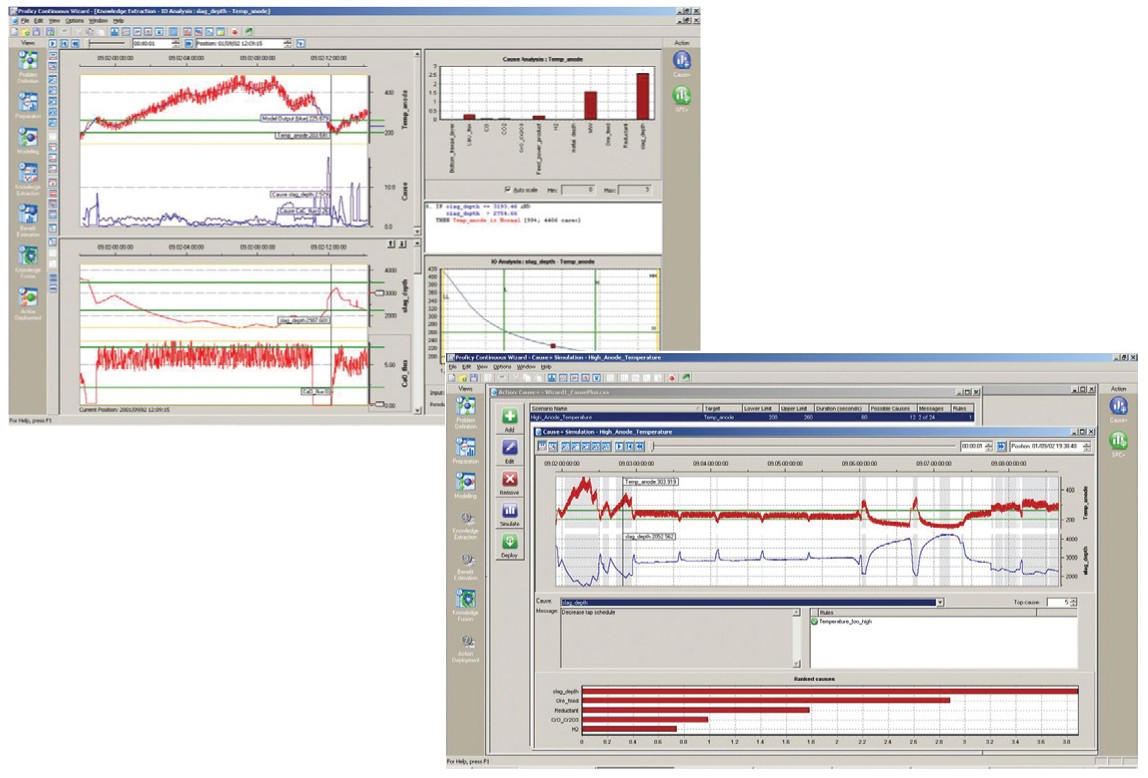The width and height of the screenshot is (1148, 778).
Task: Launch SPC+ action in Simulation window
Action: pos(1118,444)
